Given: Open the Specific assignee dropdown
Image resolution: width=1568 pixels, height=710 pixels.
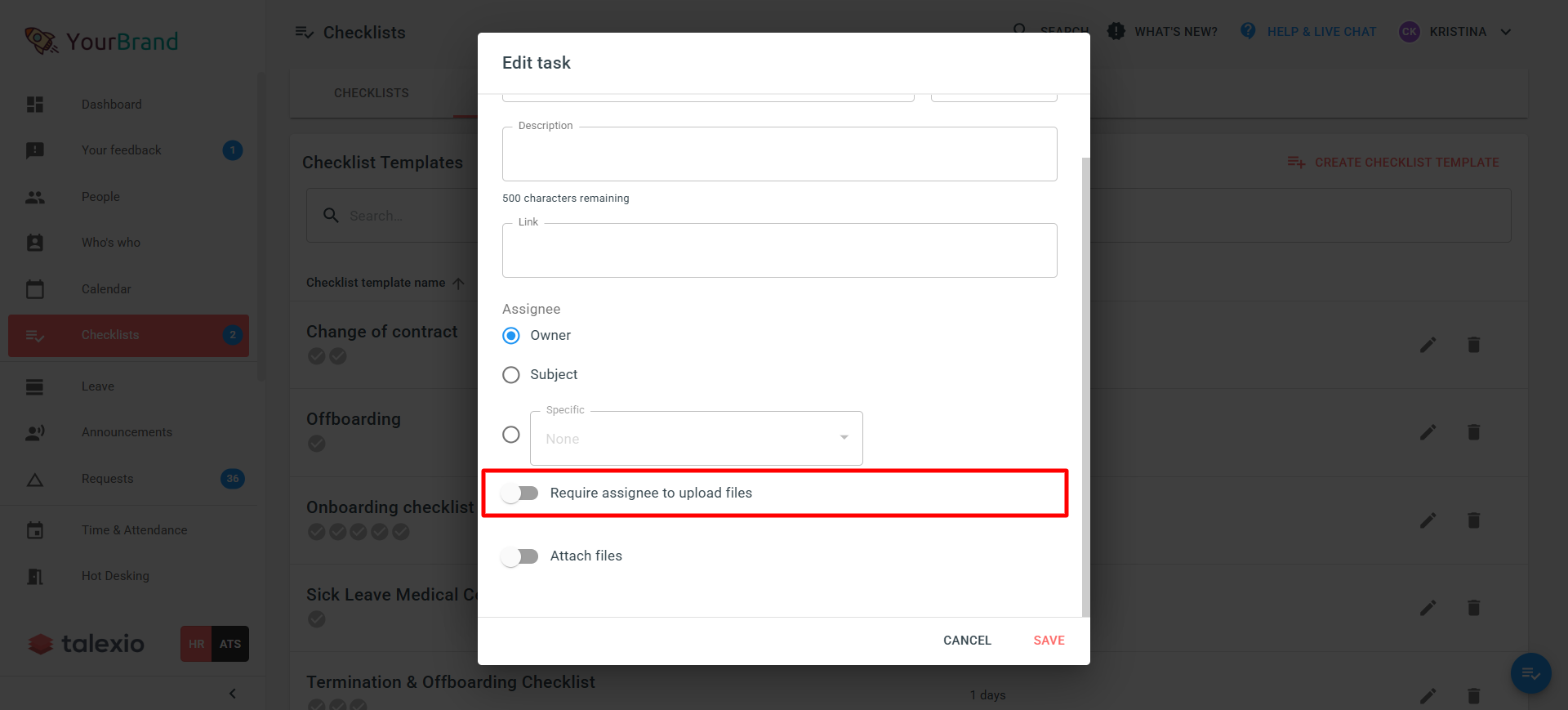Looking at the screenshot, I should (696, 439).
